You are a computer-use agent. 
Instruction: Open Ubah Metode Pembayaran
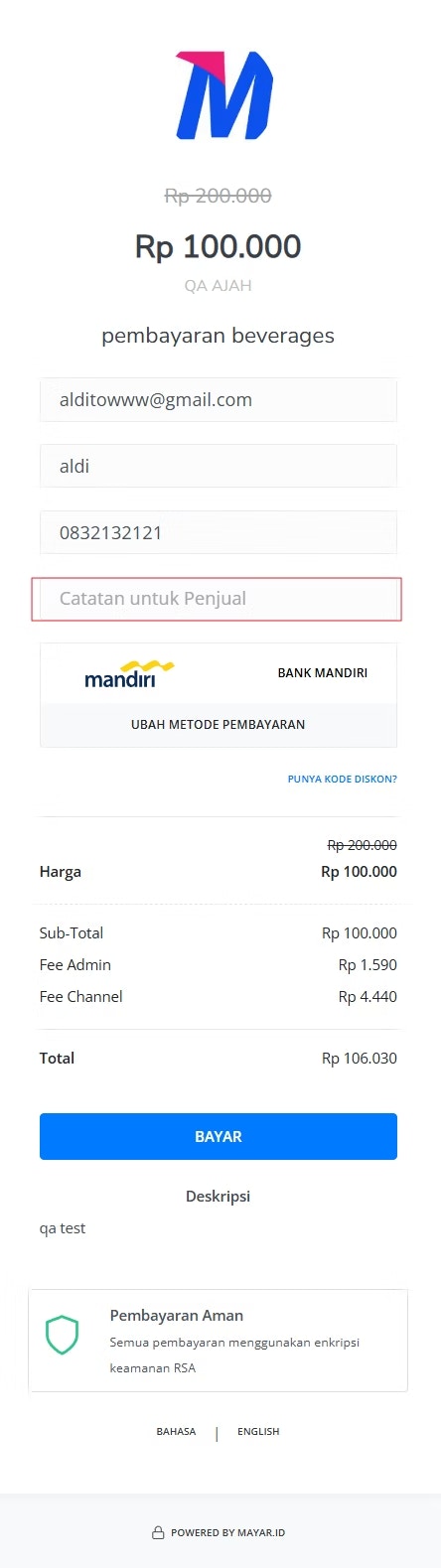[219, 725]
